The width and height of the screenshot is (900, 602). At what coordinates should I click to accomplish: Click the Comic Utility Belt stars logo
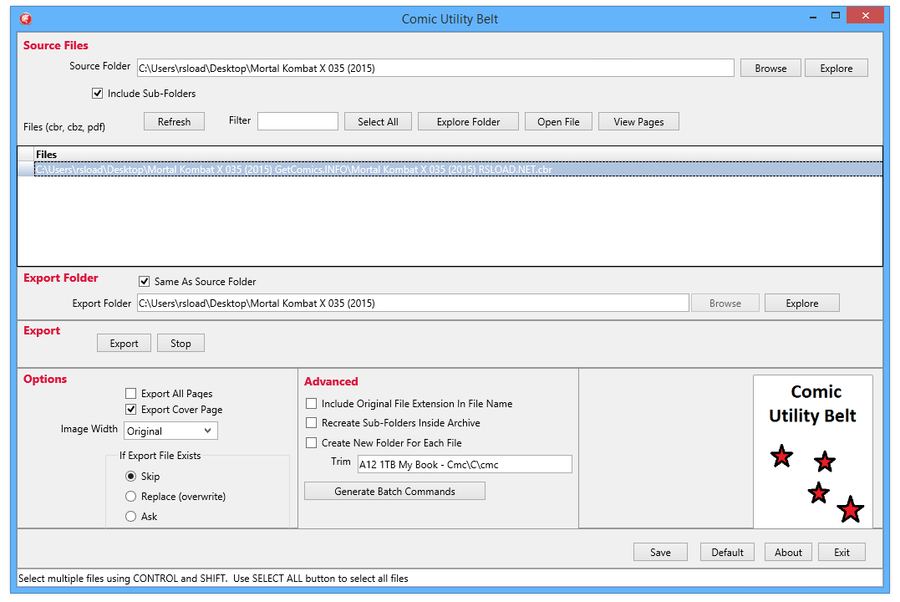813,452
